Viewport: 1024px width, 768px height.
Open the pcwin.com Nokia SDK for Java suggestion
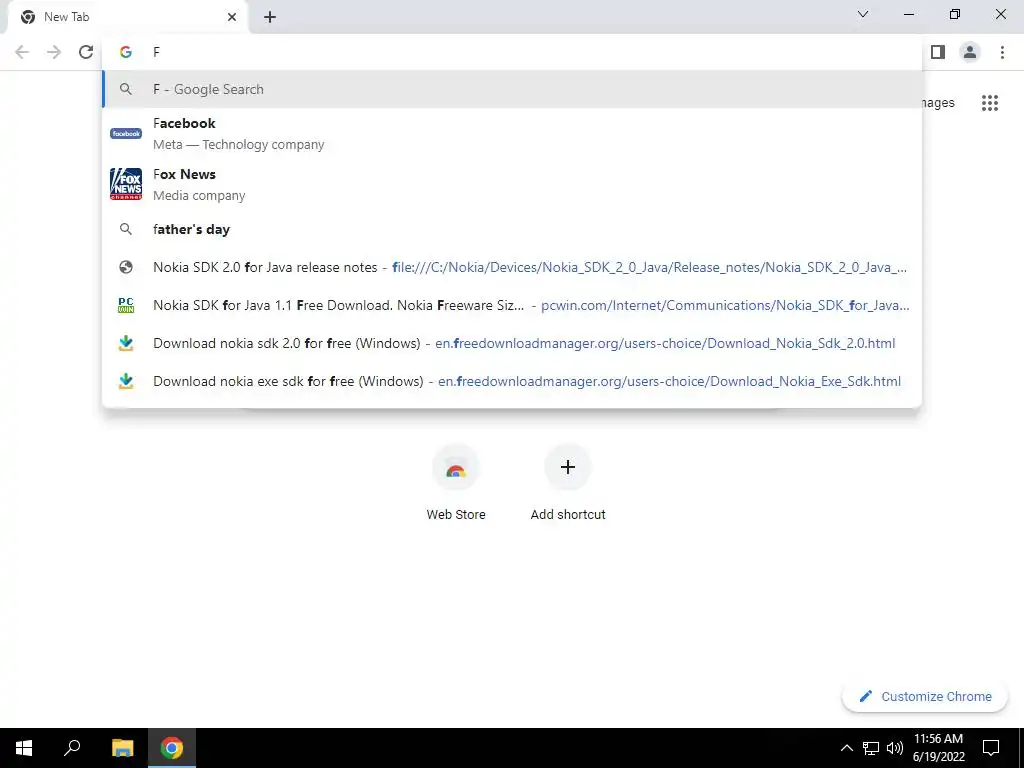[x=513, y=305]
